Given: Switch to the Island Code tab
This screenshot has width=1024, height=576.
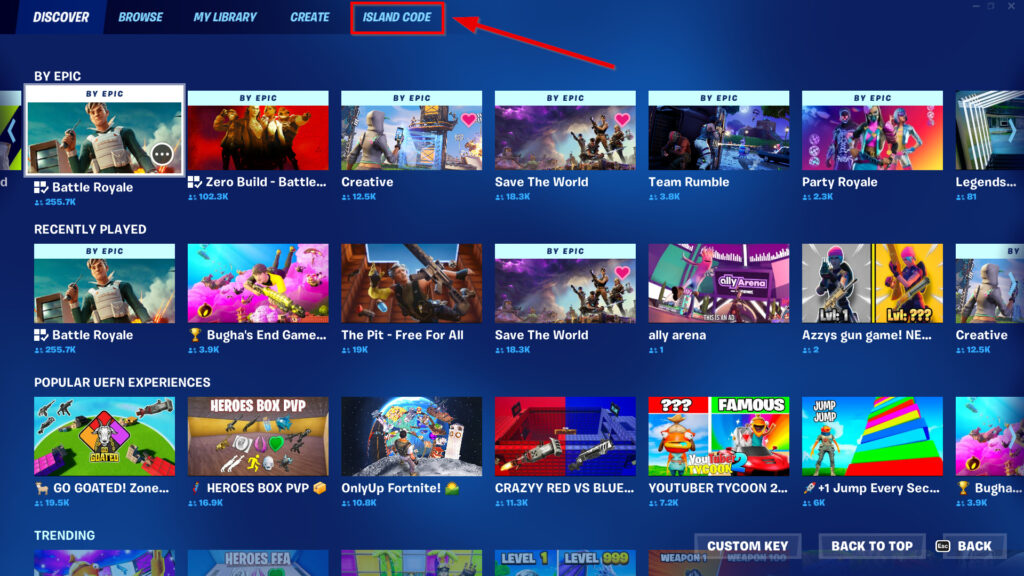Looking at the screenshot, I should [397, 18].
